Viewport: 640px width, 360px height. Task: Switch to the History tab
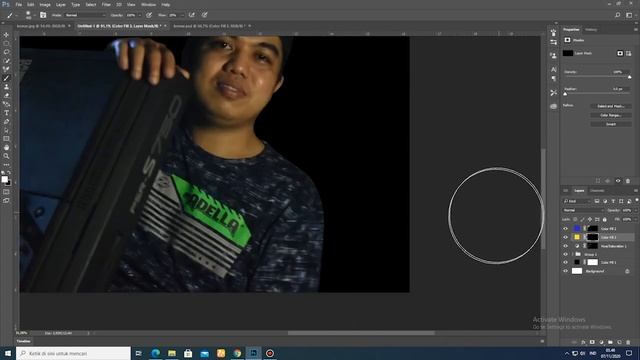[591, 29]
